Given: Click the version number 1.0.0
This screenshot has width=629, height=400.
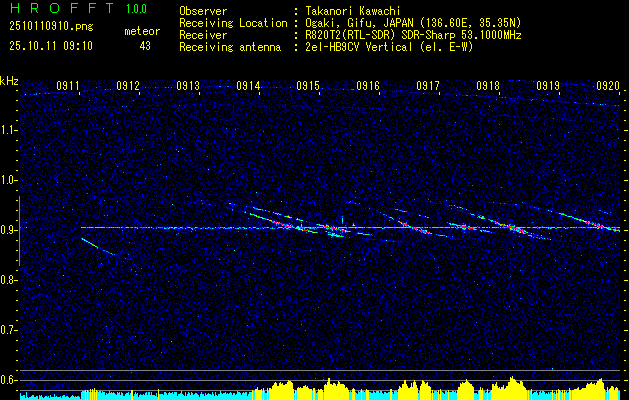Looking at the screenshot, I should coord(136,9).
